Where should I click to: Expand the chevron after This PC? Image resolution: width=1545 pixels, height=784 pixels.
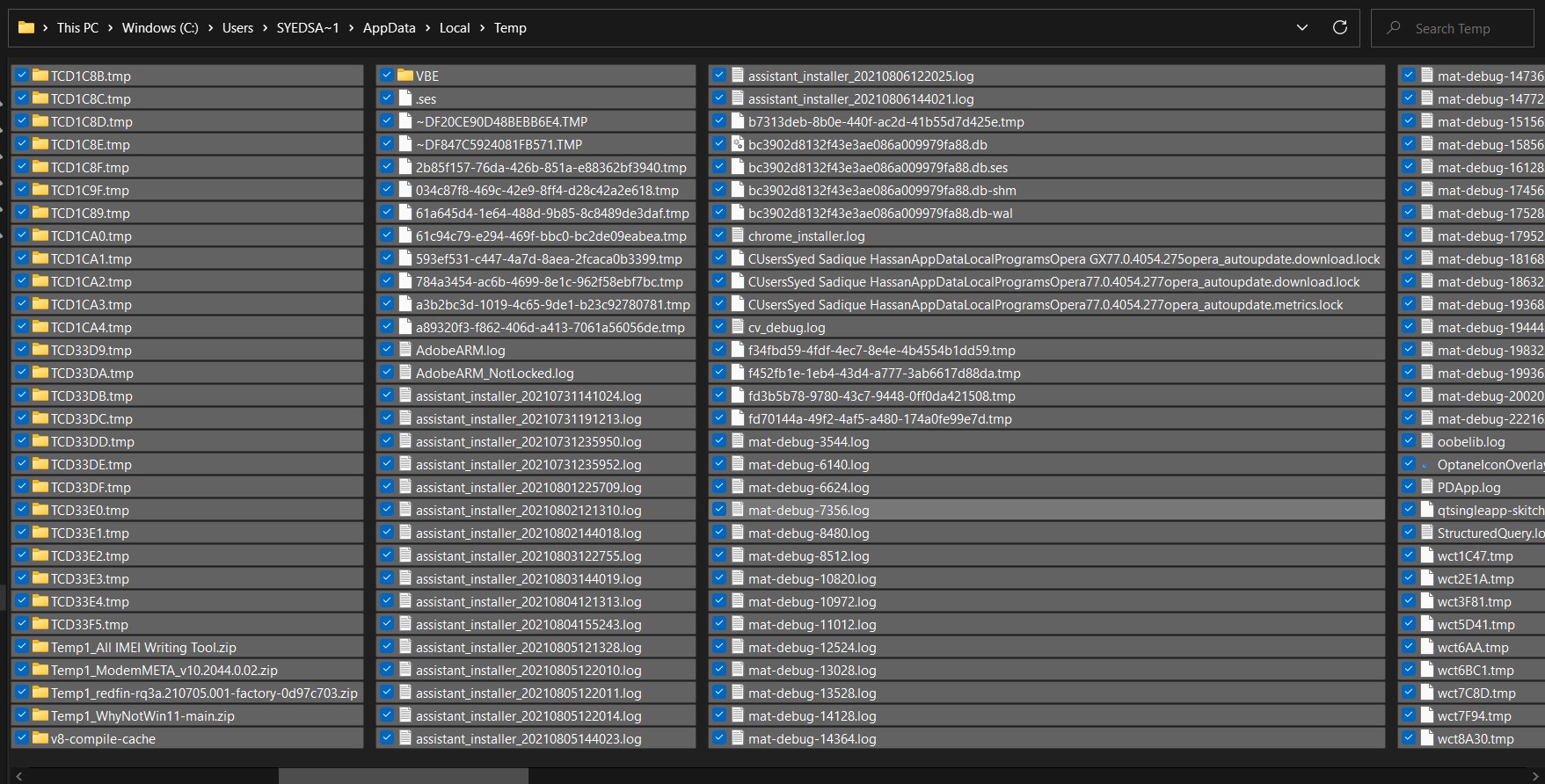111,28
